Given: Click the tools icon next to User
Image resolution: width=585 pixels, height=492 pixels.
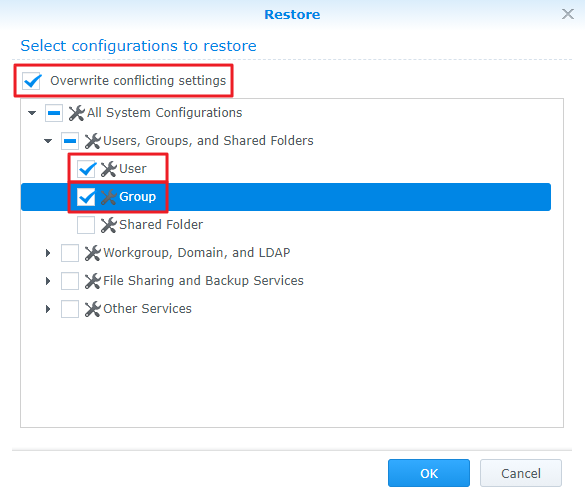Looking at the screenshot, I should point(109,169).
